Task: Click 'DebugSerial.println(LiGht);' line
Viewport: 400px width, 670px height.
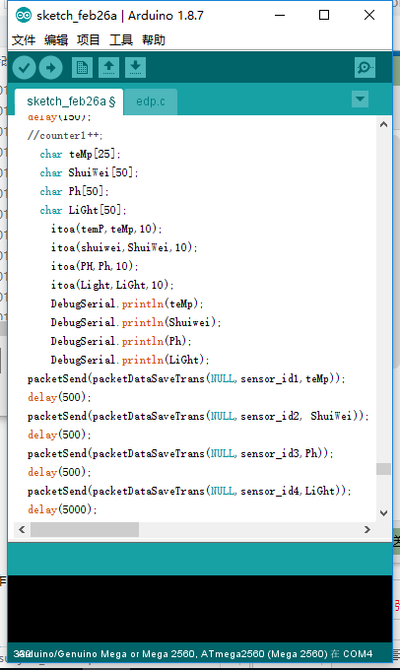Action: tap(130, 360)
